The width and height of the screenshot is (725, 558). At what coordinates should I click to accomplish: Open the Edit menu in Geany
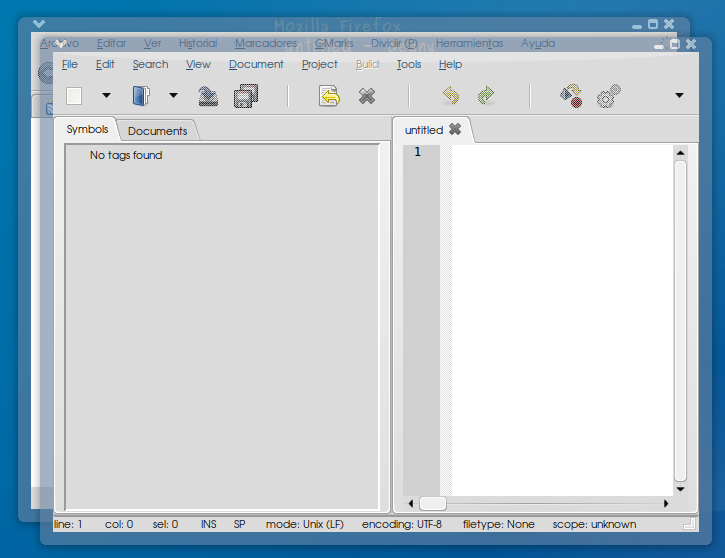pos(105,64)
